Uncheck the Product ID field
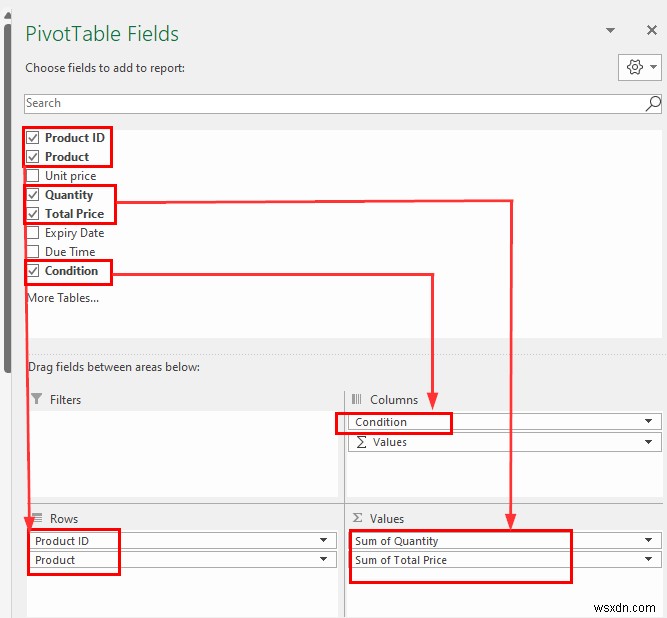The width and height of the screenshot is (667, 618). [33, 137]
